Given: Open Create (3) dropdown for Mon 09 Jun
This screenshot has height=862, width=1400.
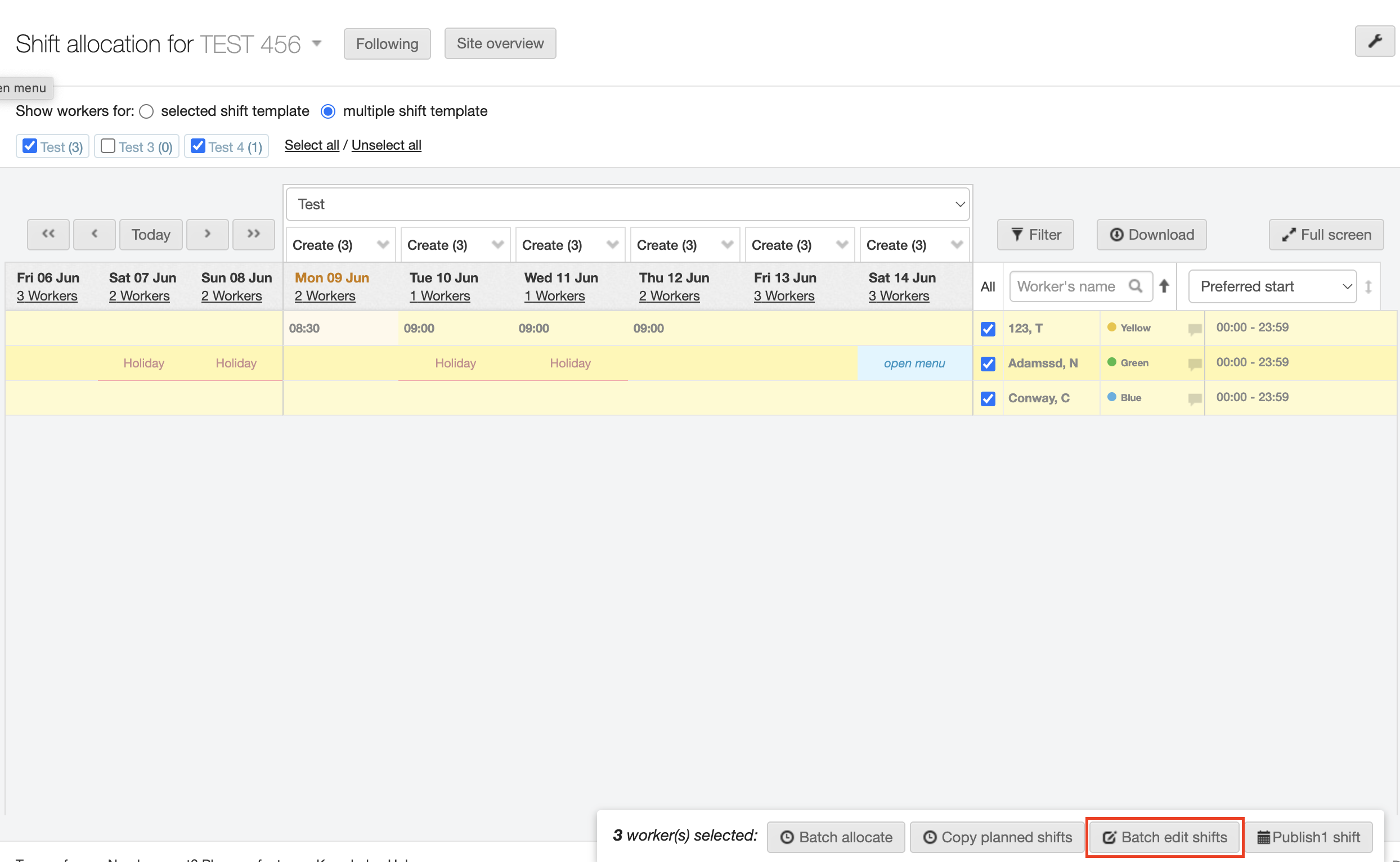Looking at the screenshot, I should click(340, 245).
